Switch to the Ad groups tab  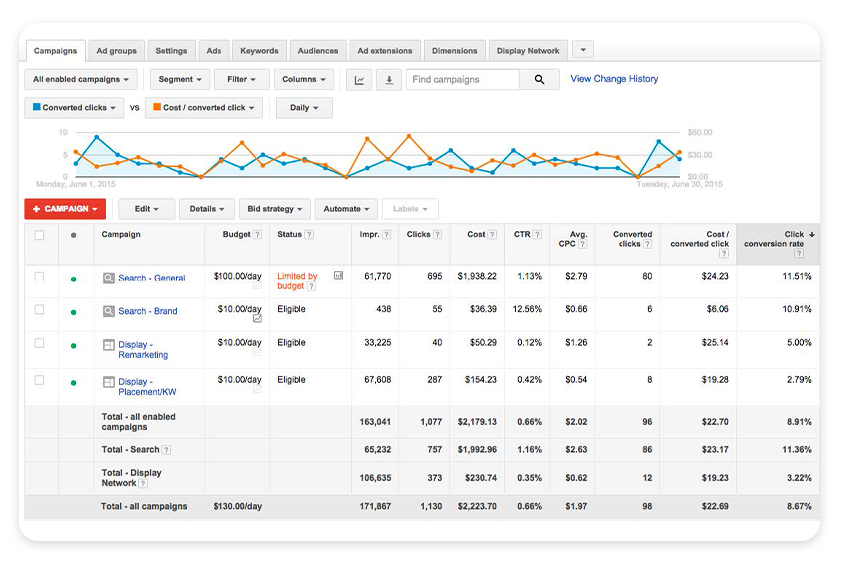[x=116, y=51]
